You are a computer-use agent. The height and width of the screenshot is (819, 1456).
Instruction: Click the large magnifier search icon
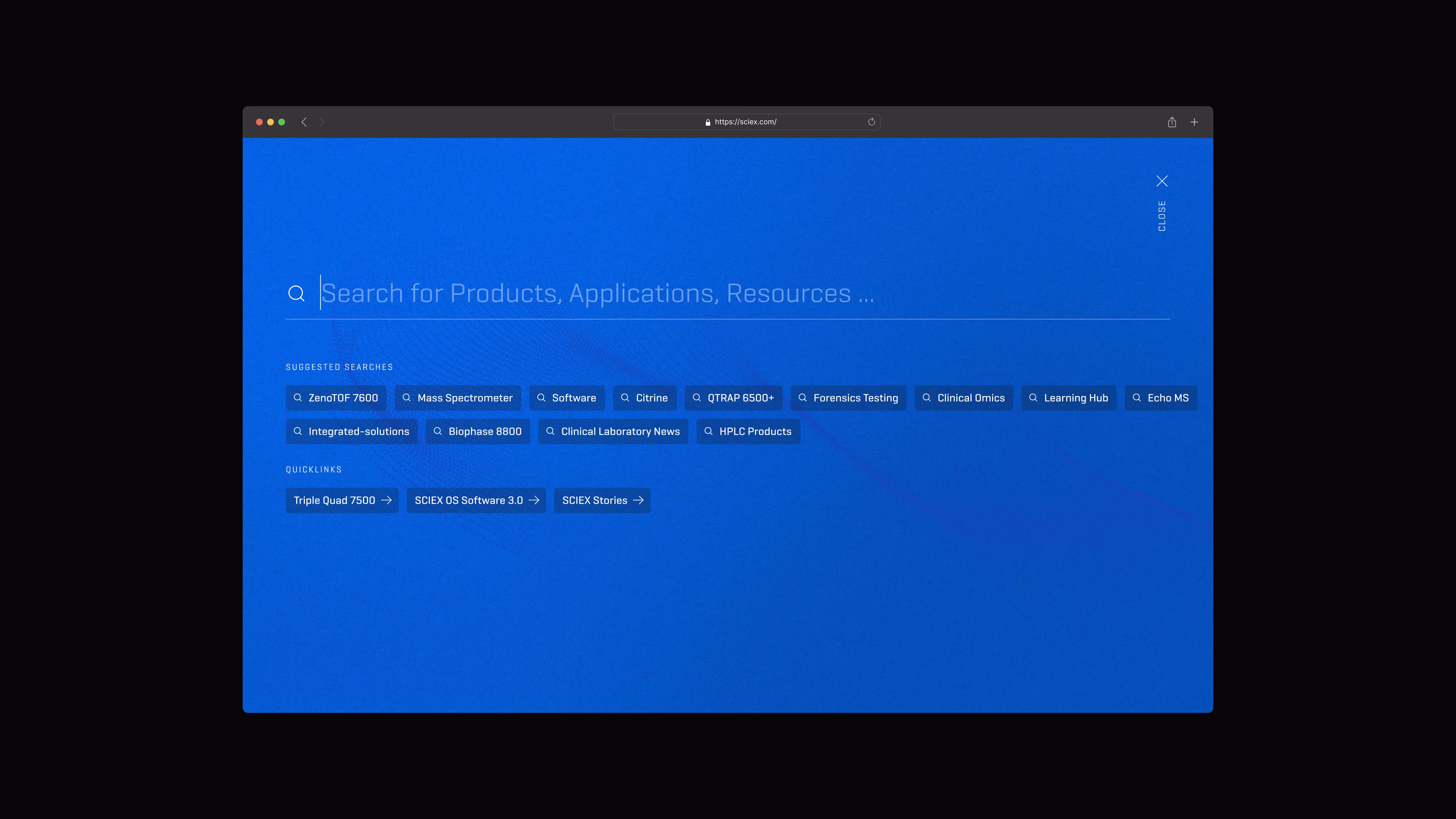click(x=296, y=293)
